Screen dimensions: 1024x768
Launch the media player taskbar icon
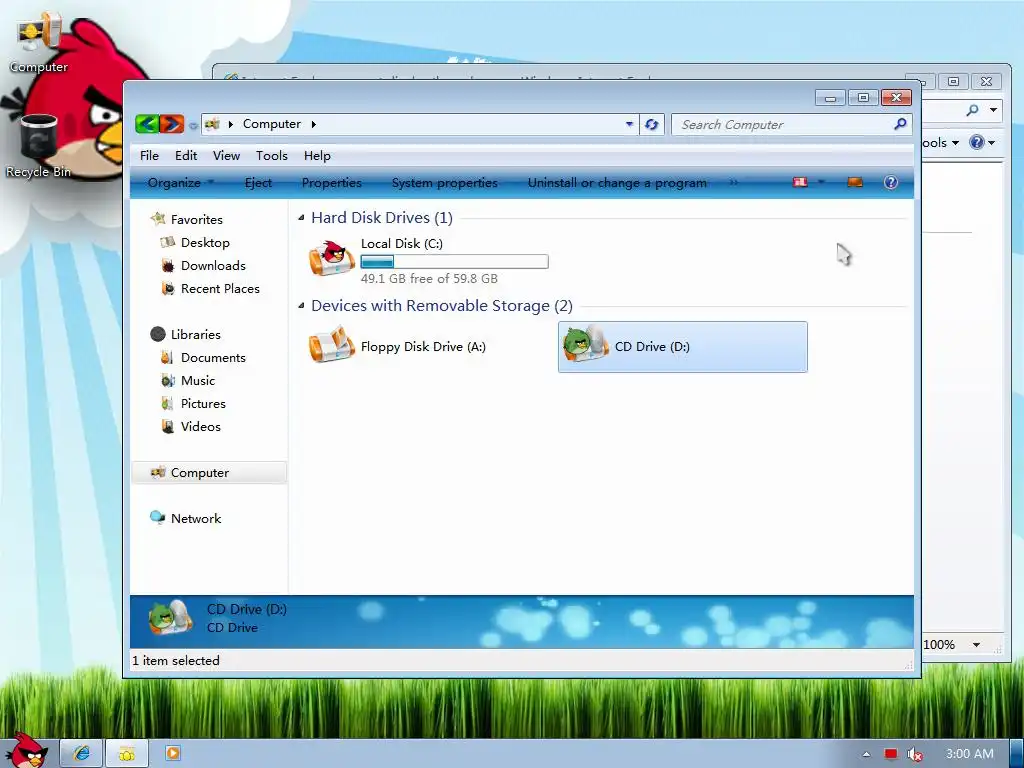[172, 753]
